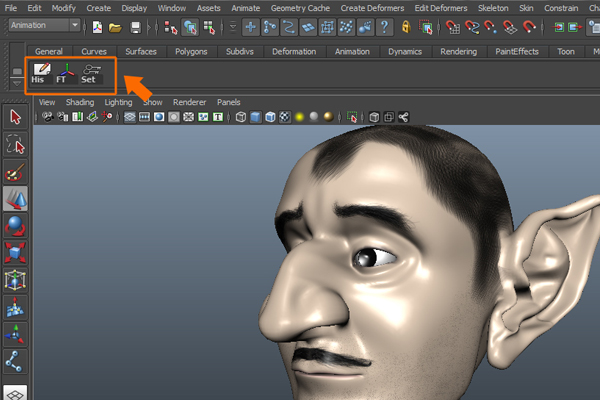Click the panel select camera icon
The image size is (600, 400).
coord(47,117)
